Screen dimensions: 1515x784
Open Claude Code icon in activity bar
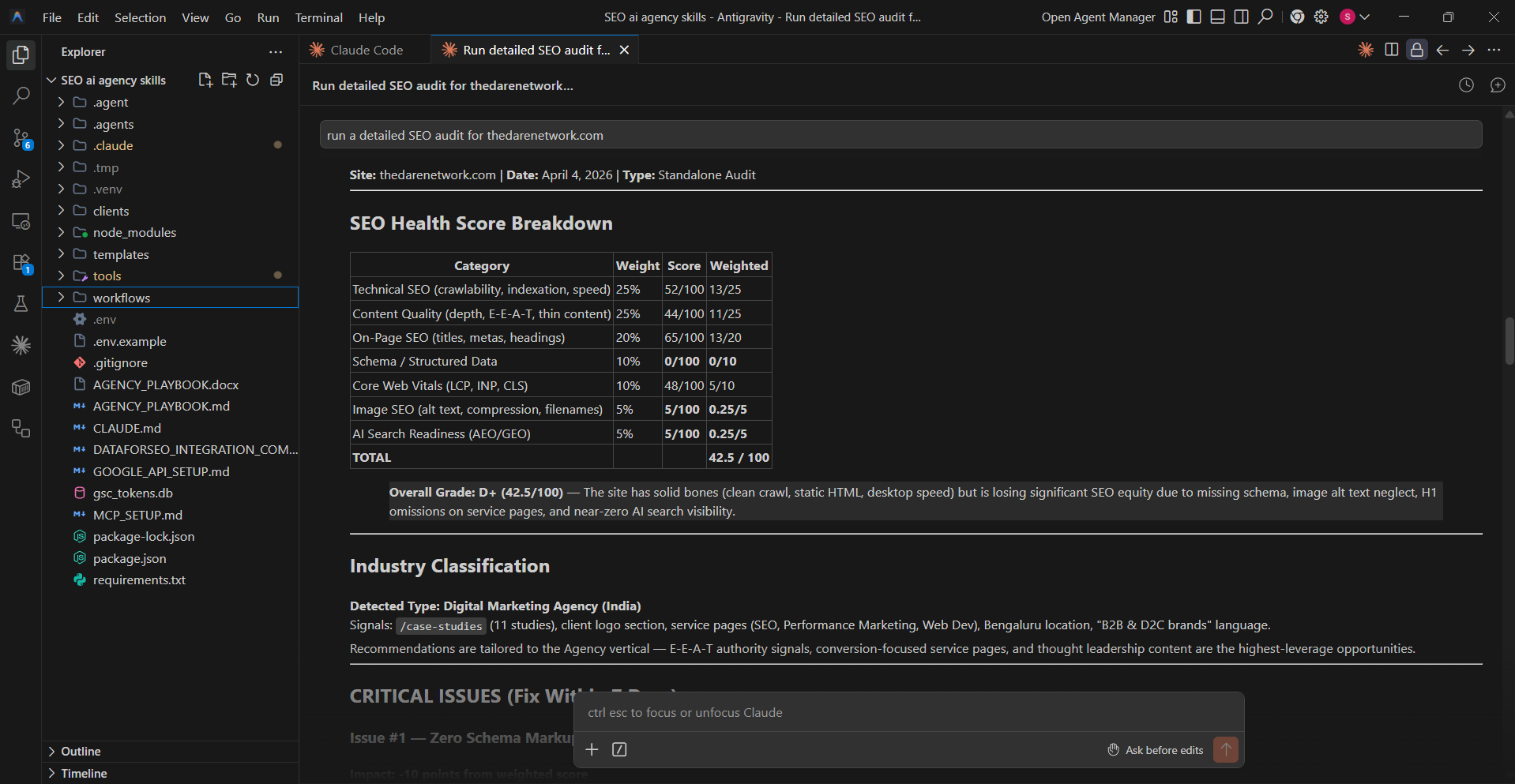(21, 345)
